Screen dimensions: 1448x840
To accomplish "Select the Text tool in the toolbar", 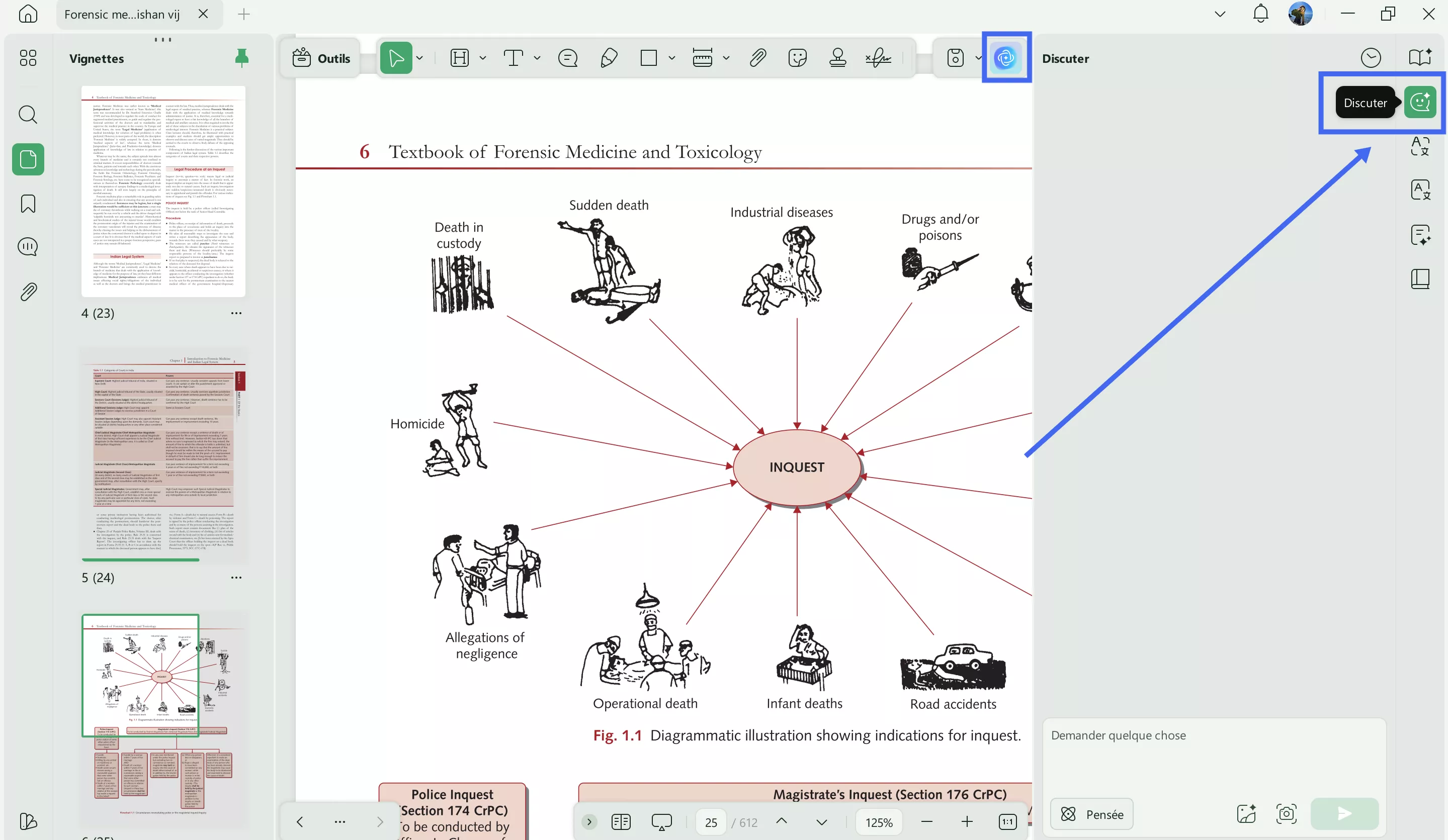I will pos(513,58).
